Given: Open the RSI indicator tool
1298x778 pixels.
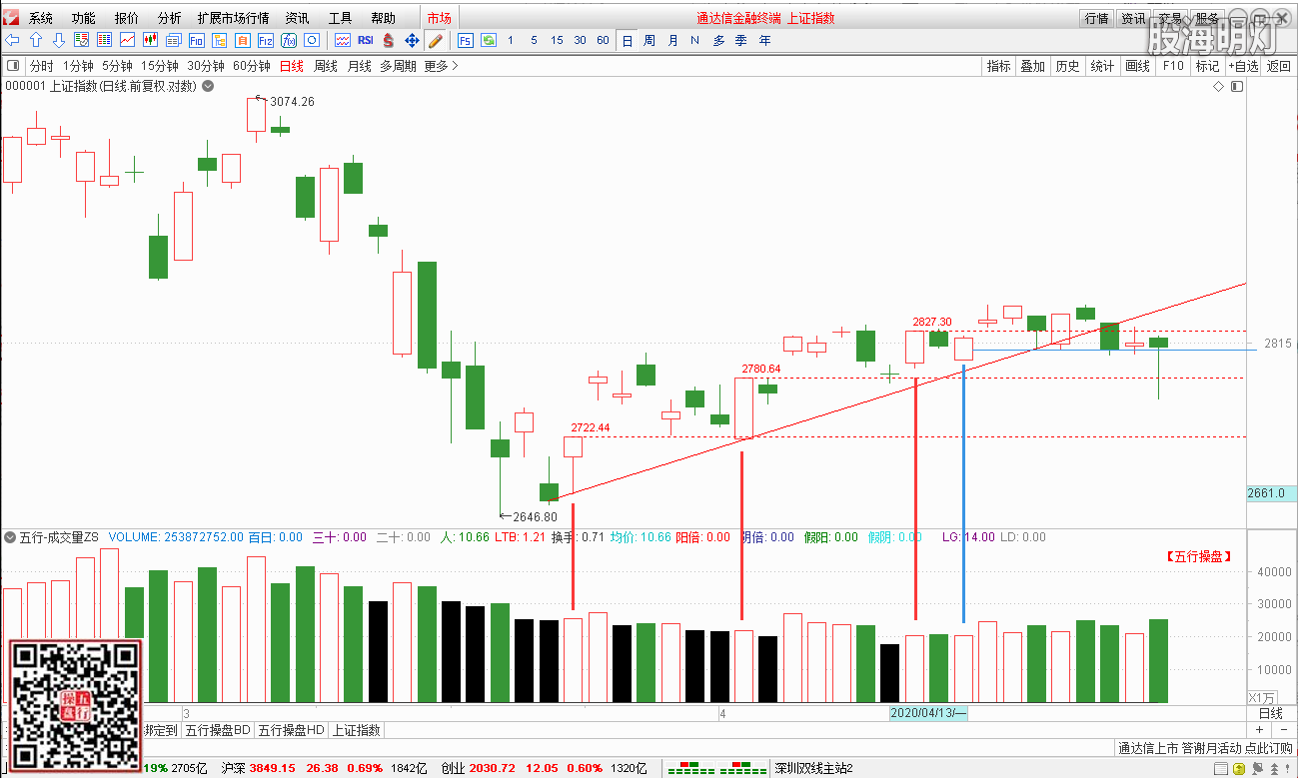Looking at the screenshot, I should 365,41.
